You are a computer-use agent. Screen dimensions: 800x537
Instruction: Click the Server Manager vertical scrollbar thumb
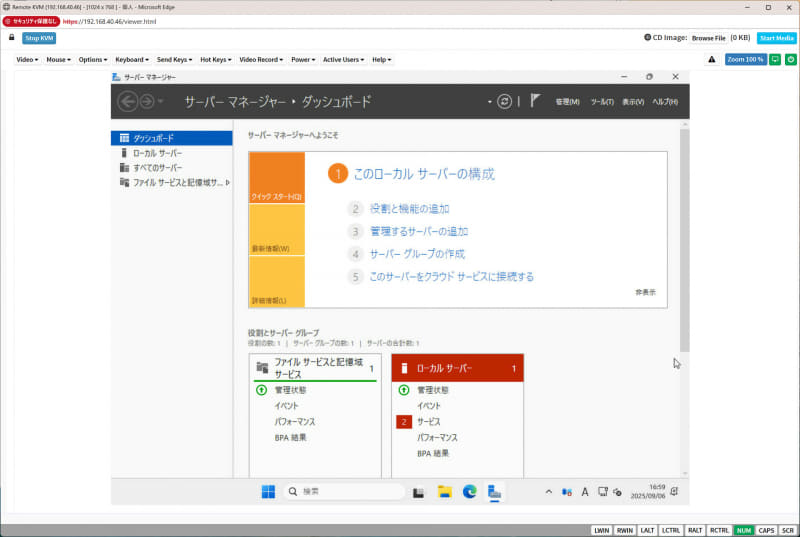685,240
